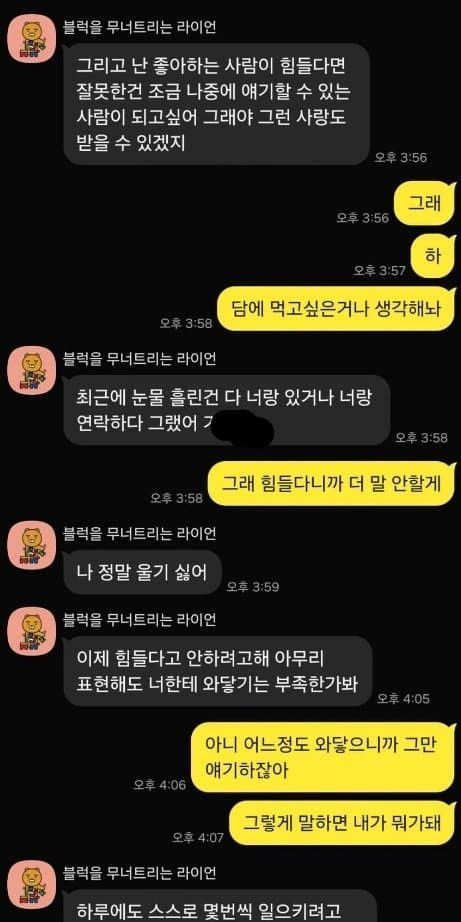461x922 pixels.
Task: Select the yellow 그래 message bubble
Action: (425, 204)
